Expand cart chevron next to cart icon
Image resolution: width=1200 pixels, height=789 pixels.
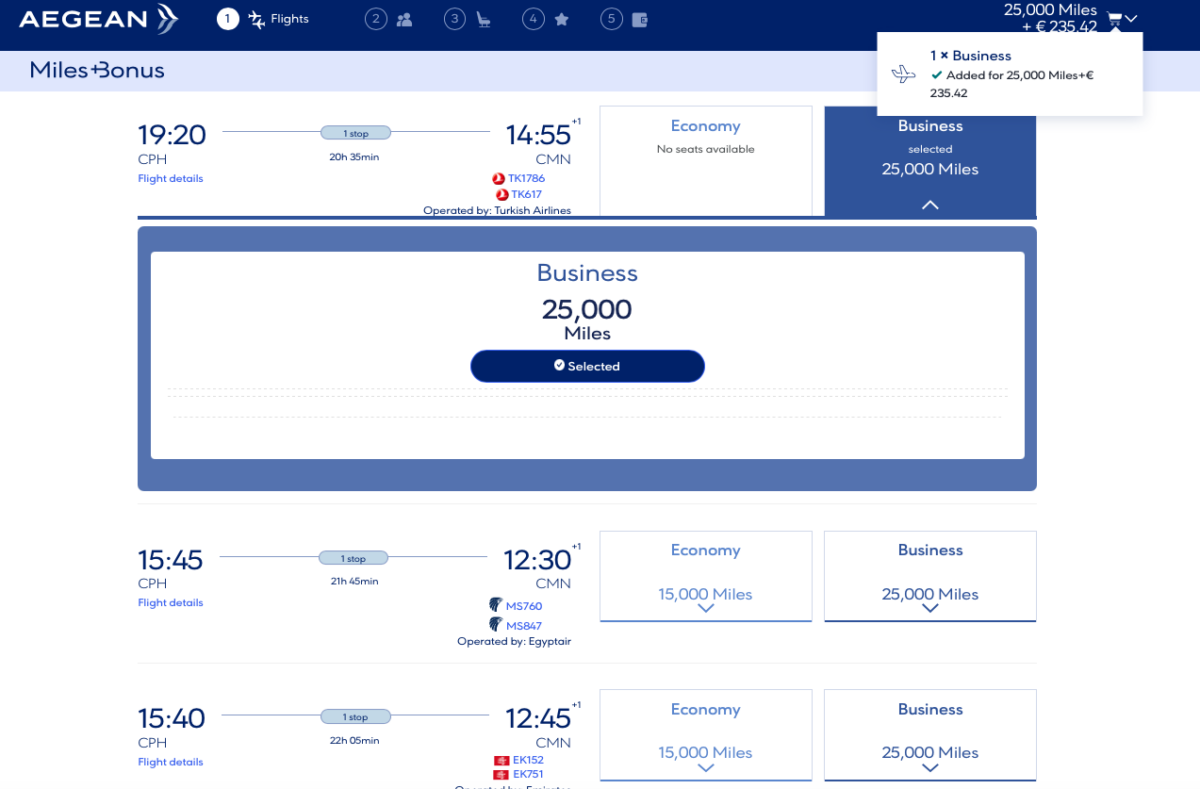(1131, 18)
